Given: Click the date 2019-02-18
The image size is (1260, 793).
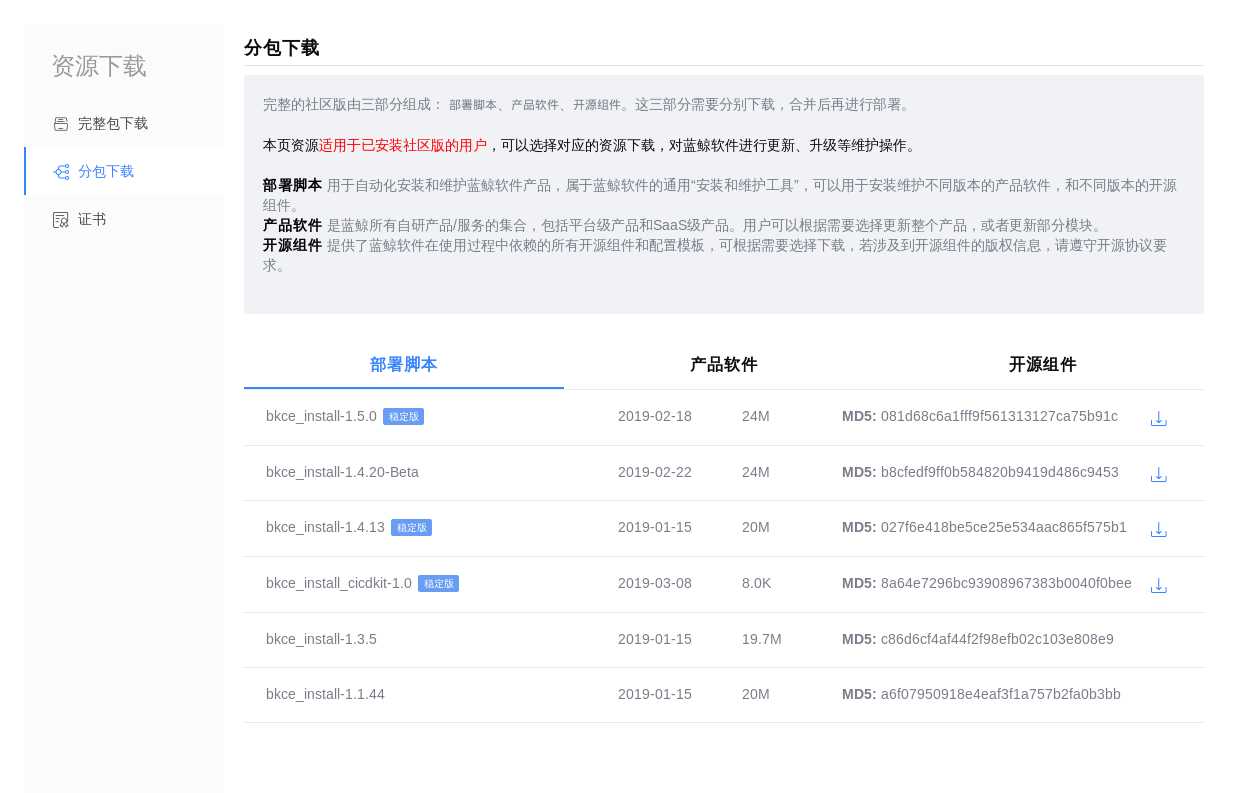Looking at the screenshot, I should pyautogui.click(x=655, y=416).
